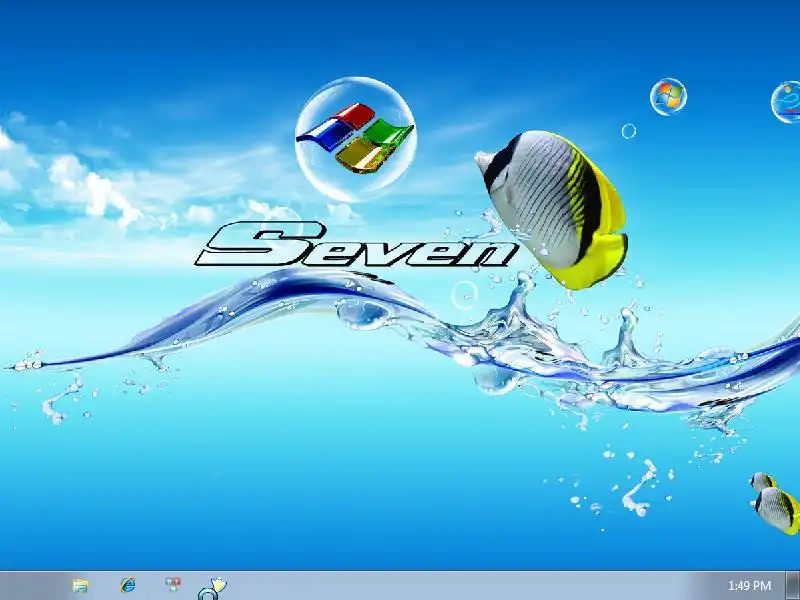The image size is (800, 600).
Task: Launch Internet Explorer from the taskbar
Action: pos(128,585)
